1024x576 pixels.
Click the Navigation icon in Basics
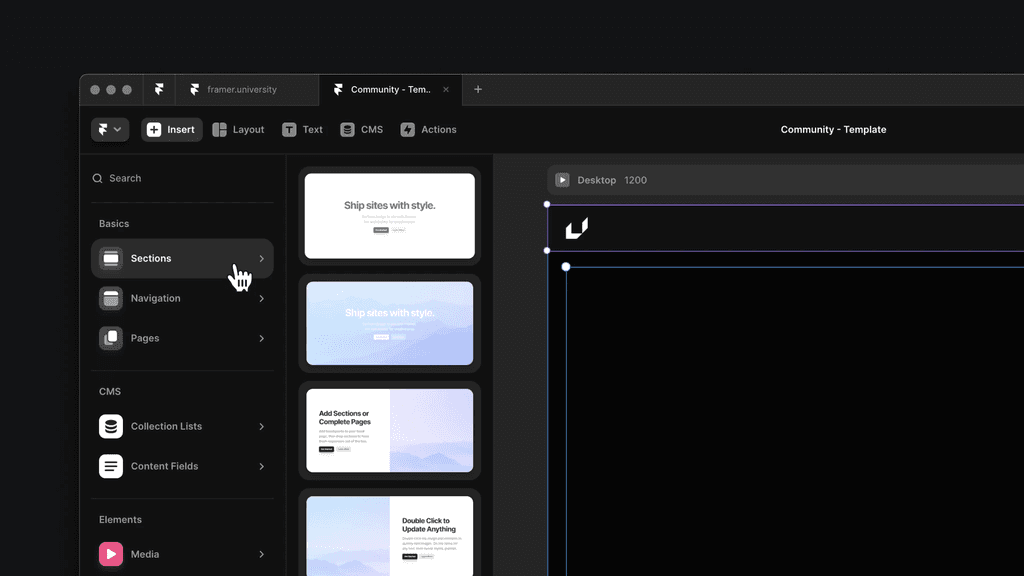(110, 298)
